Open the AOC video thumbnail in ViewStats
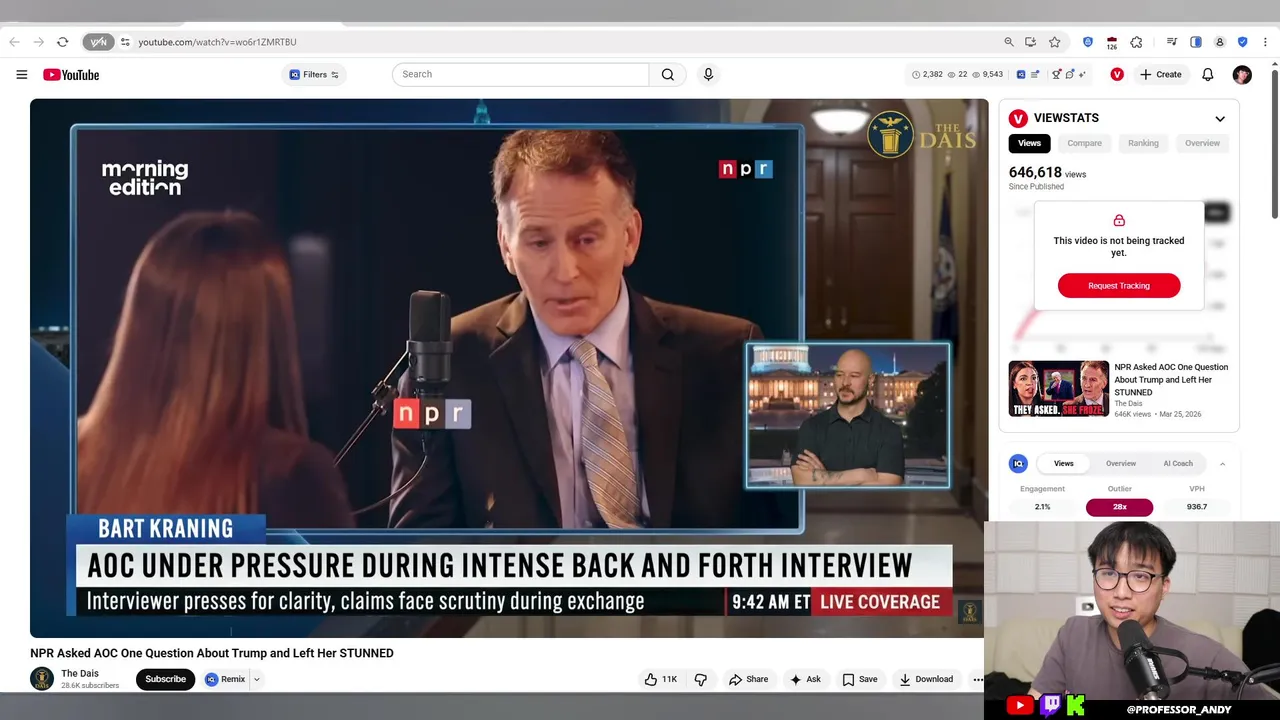 tap(1058, 389)
